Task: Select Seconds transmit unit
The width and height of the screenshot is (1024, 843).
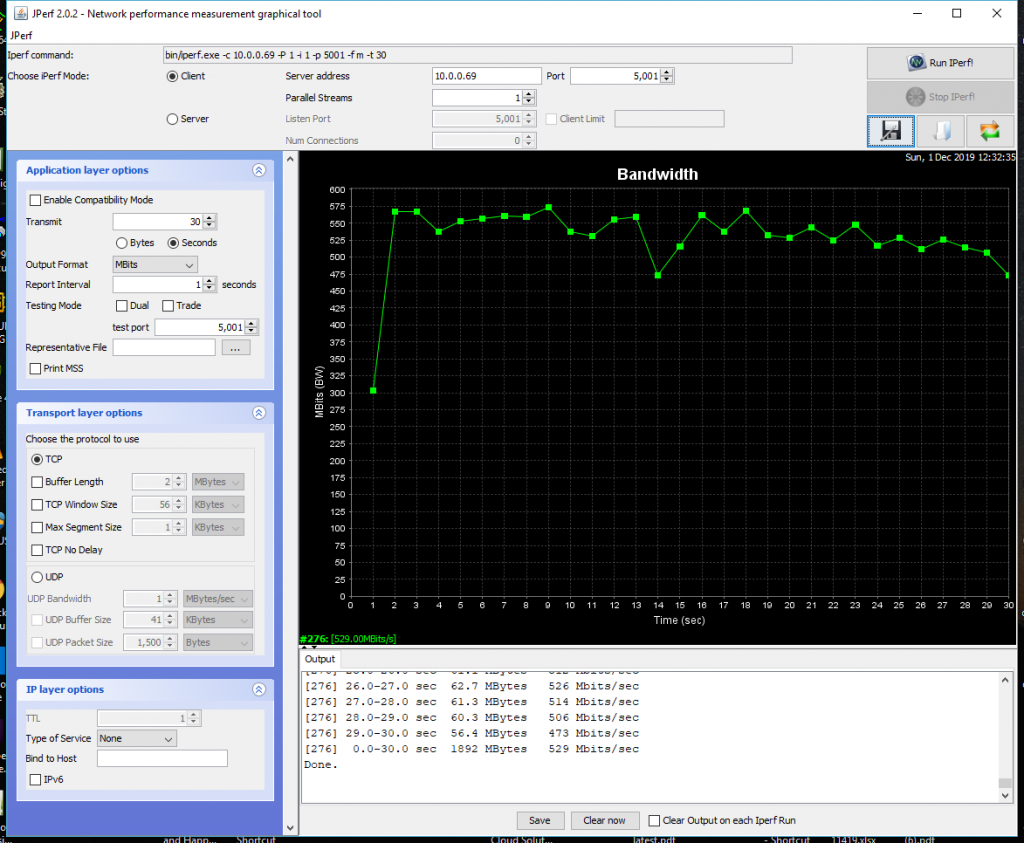Action: (173, 243)
